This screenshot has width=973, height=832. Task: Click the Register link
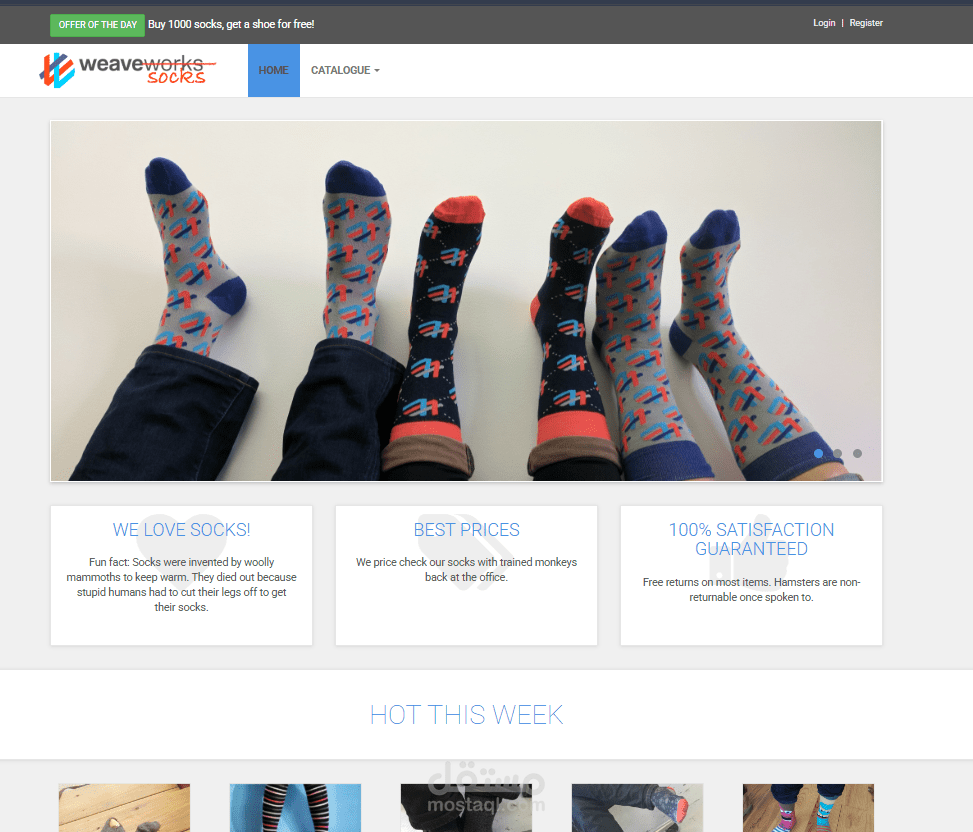click(866, 22)
